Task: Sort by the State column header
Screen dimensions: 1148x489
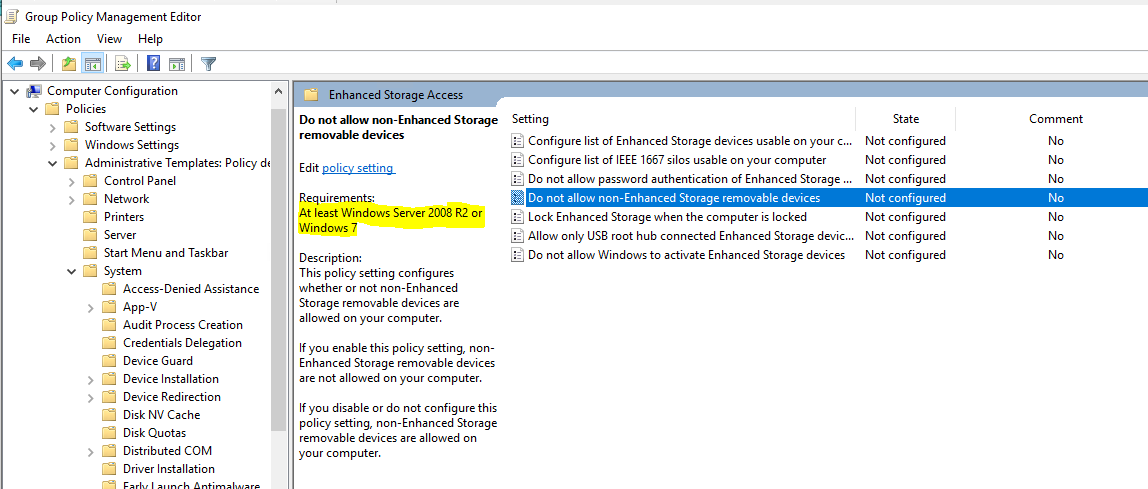Action: click(x=906, y=119)
